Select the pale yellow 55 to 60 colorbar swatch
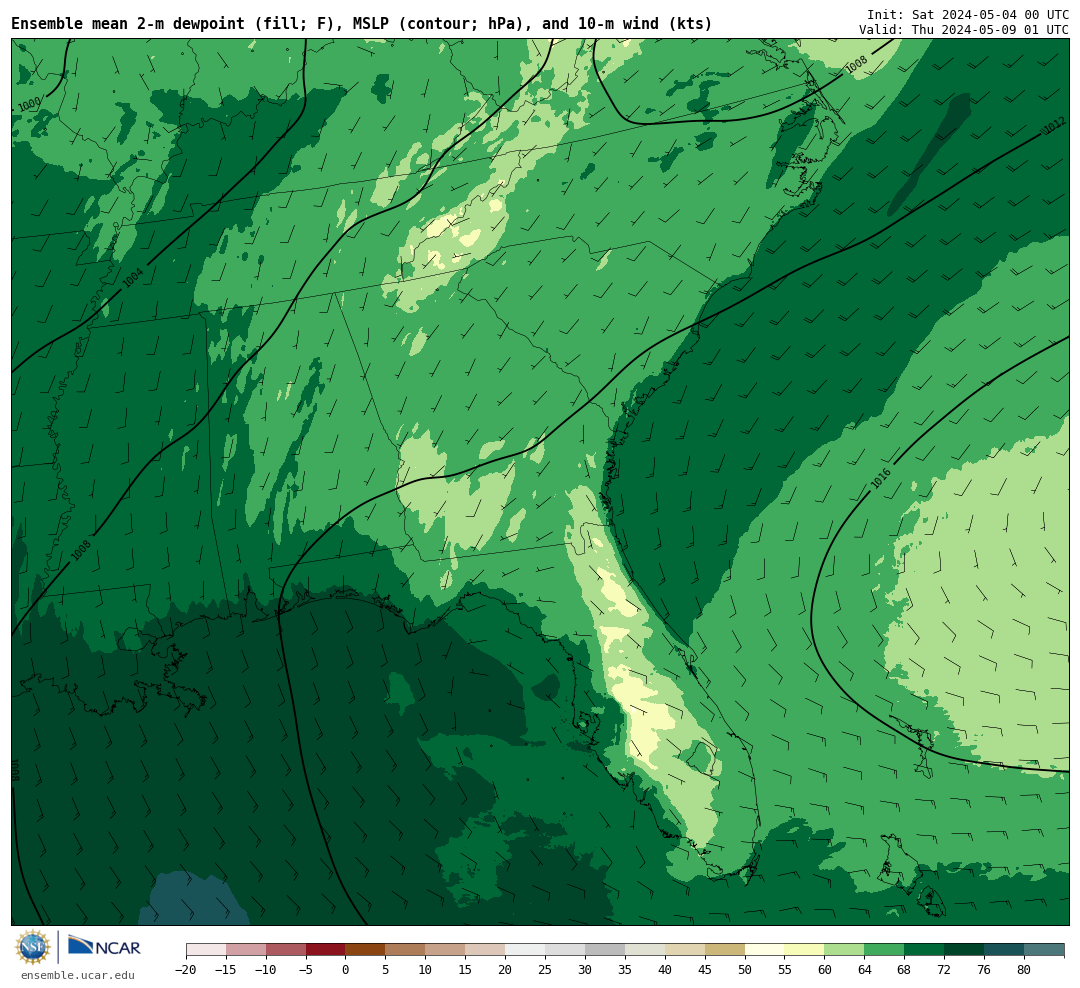 coord(804,950)
